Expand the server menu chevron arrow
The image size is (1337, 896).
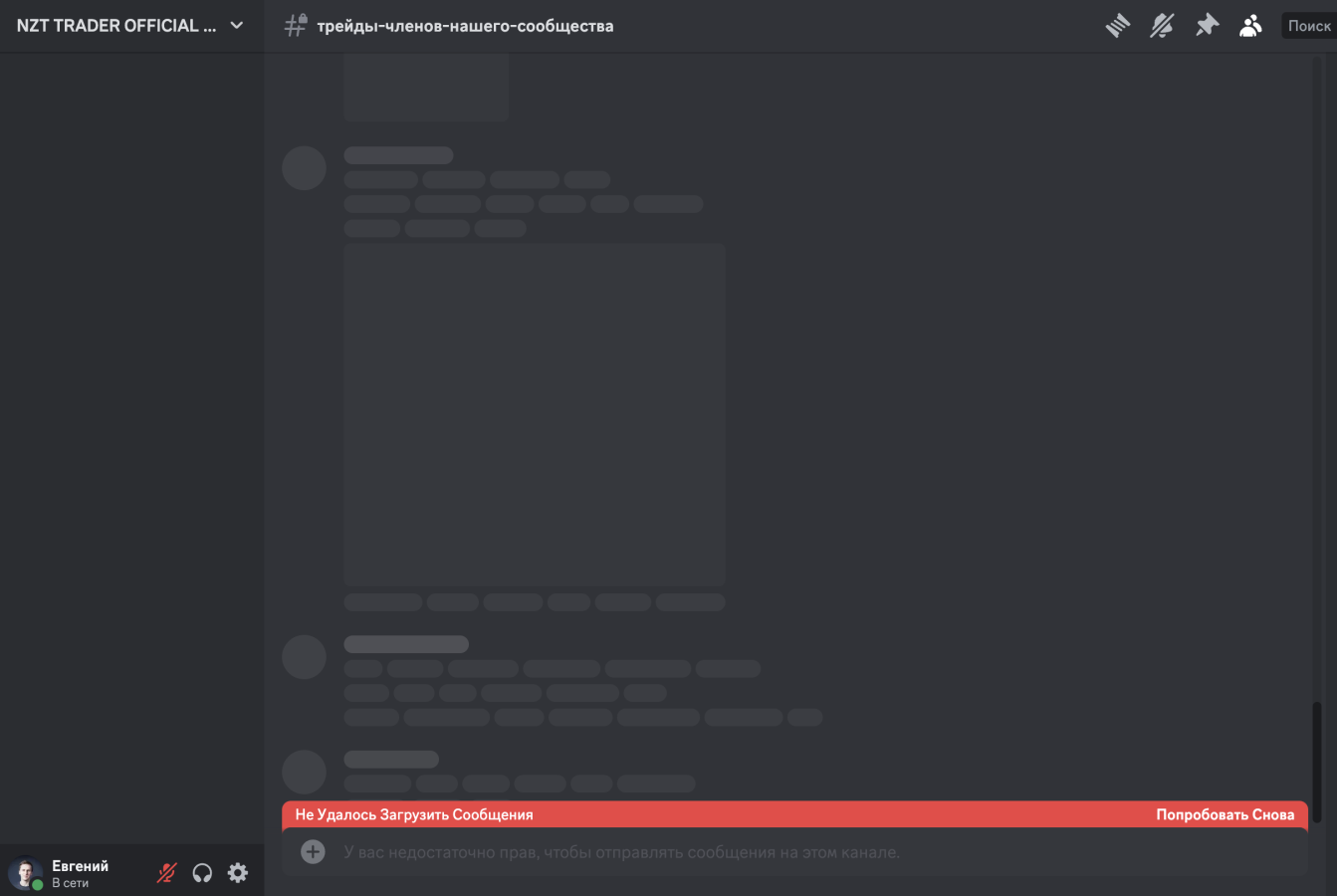(237, 26)
